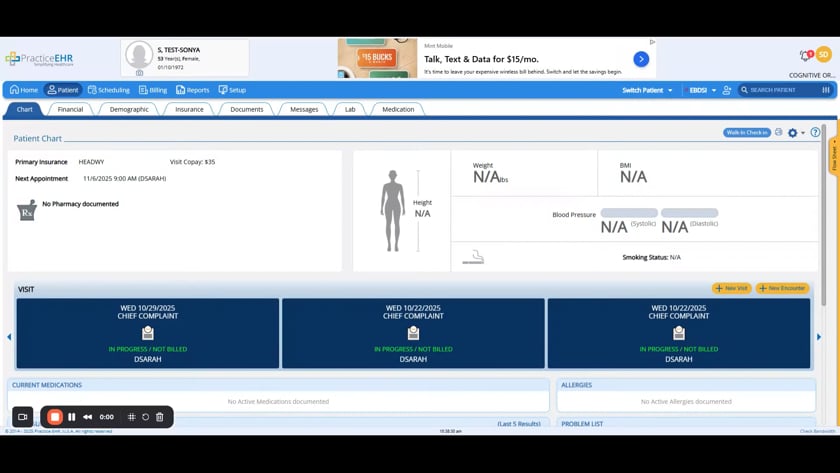The image size is (840, 473).
Task: Open search options bars icon
Action: click(826, 90)
